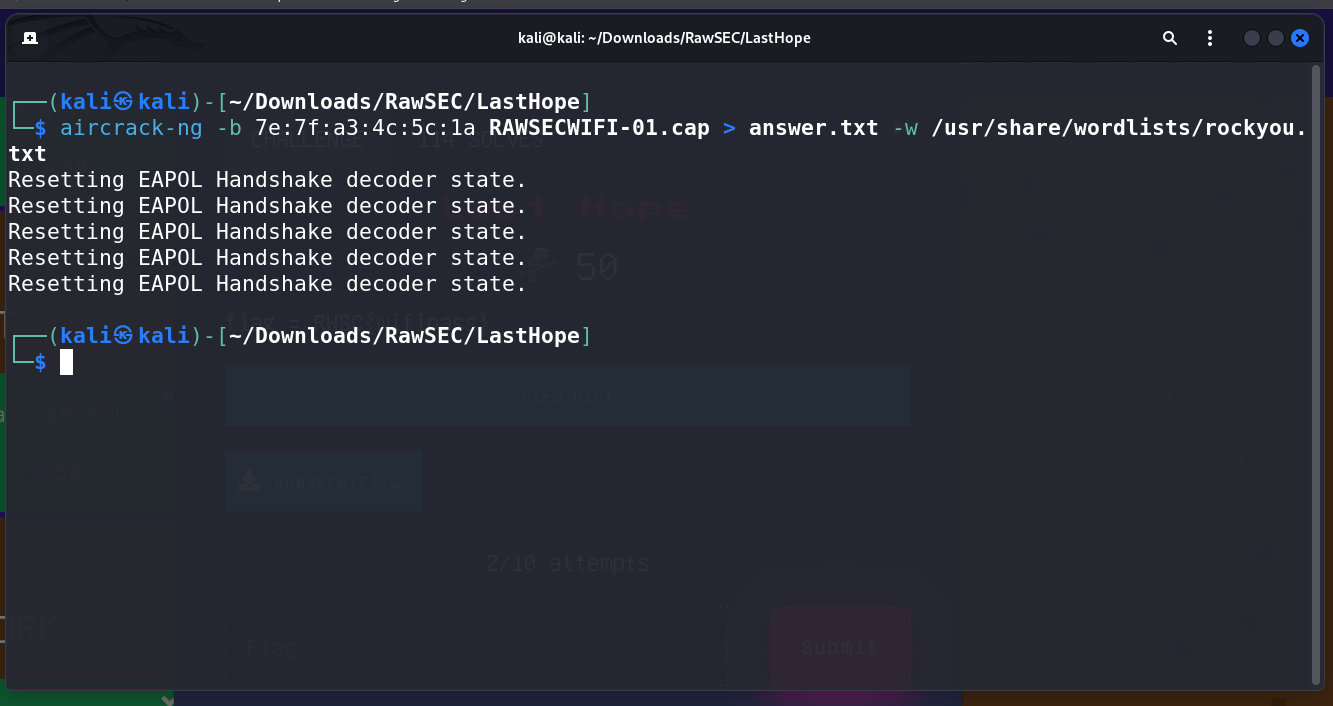Click the cursor block at the empty prompt
Viewport: 1333px width, 706px height.
[x=67, y=362]
